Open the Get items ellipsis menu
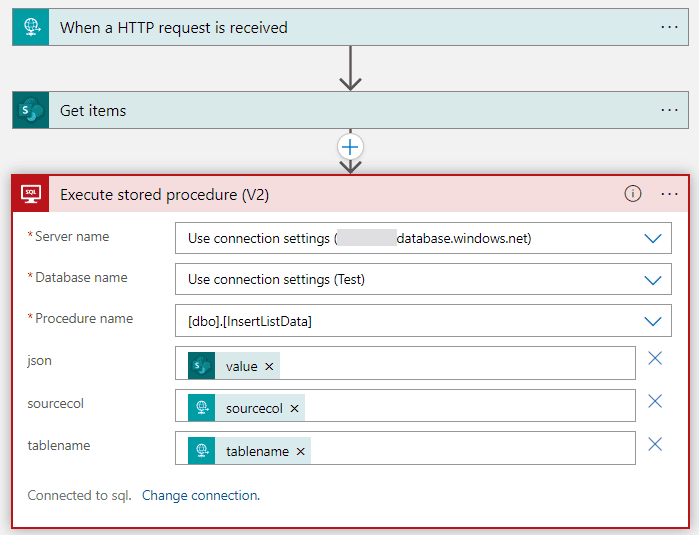This screenshot has width=699, height=535. [669, 110]
